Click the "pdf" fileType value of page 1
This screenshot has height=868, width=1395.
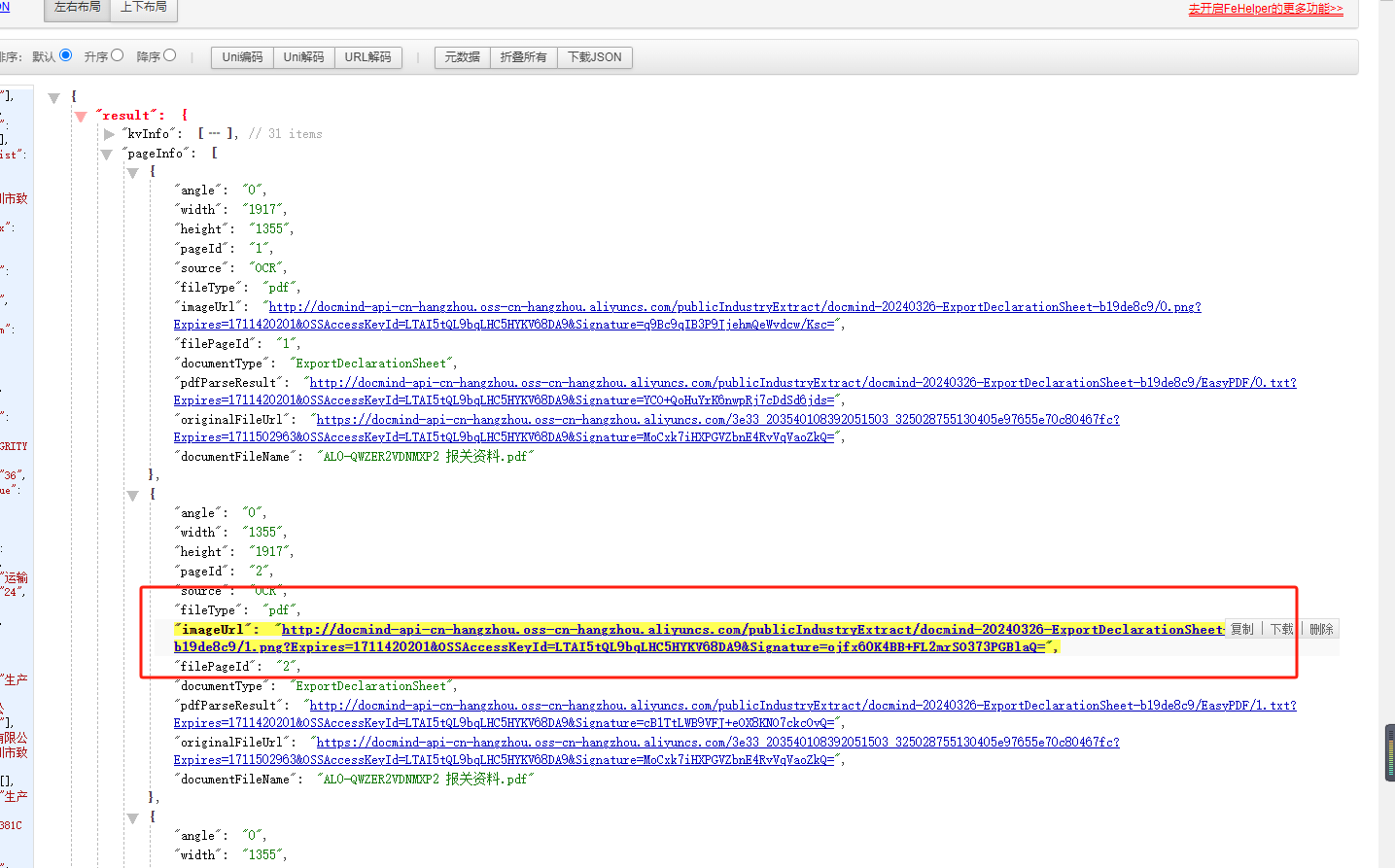[x=278, y=288]
